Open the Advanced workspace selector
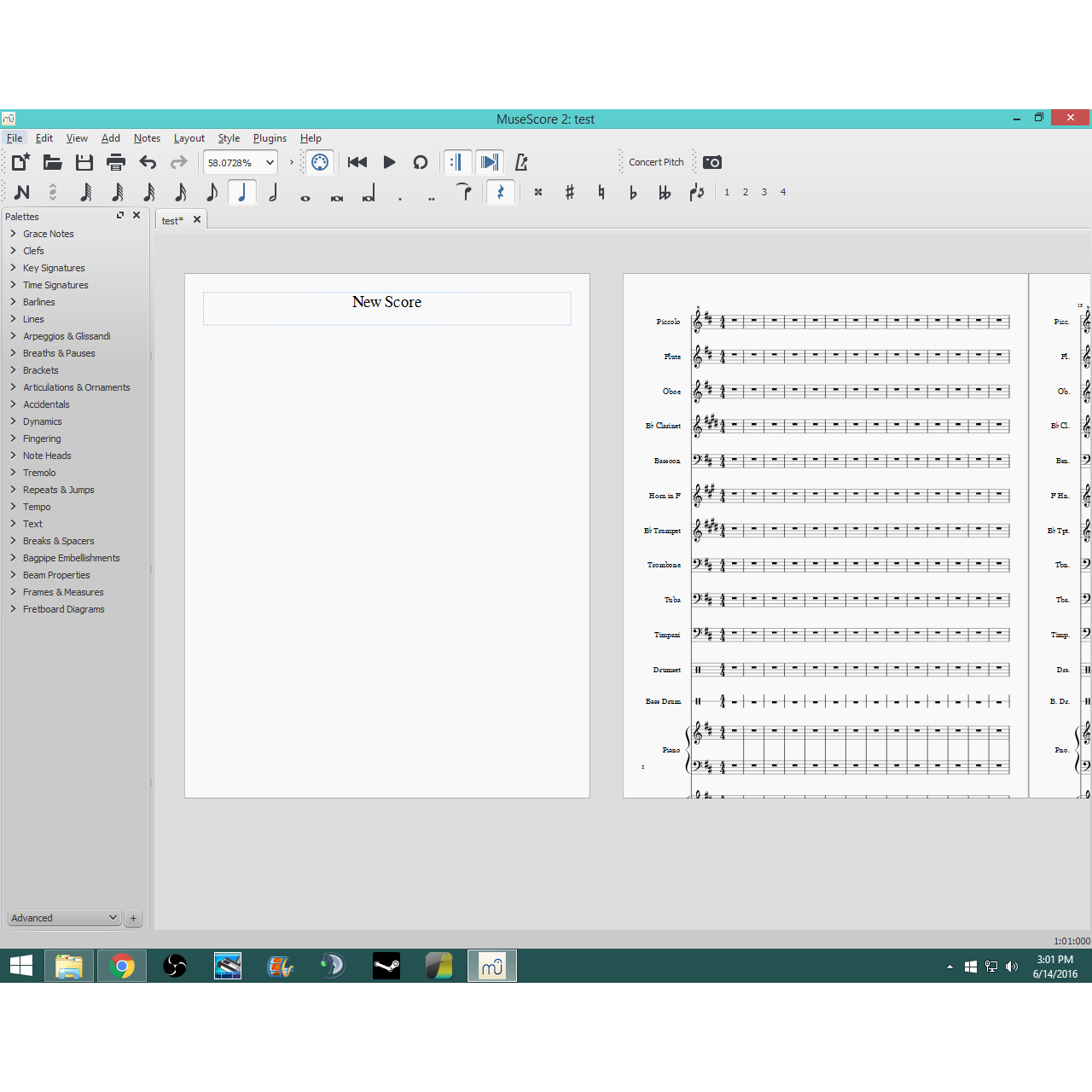This screenshot has height=1092, width=1092. click(x=63, y=917)
